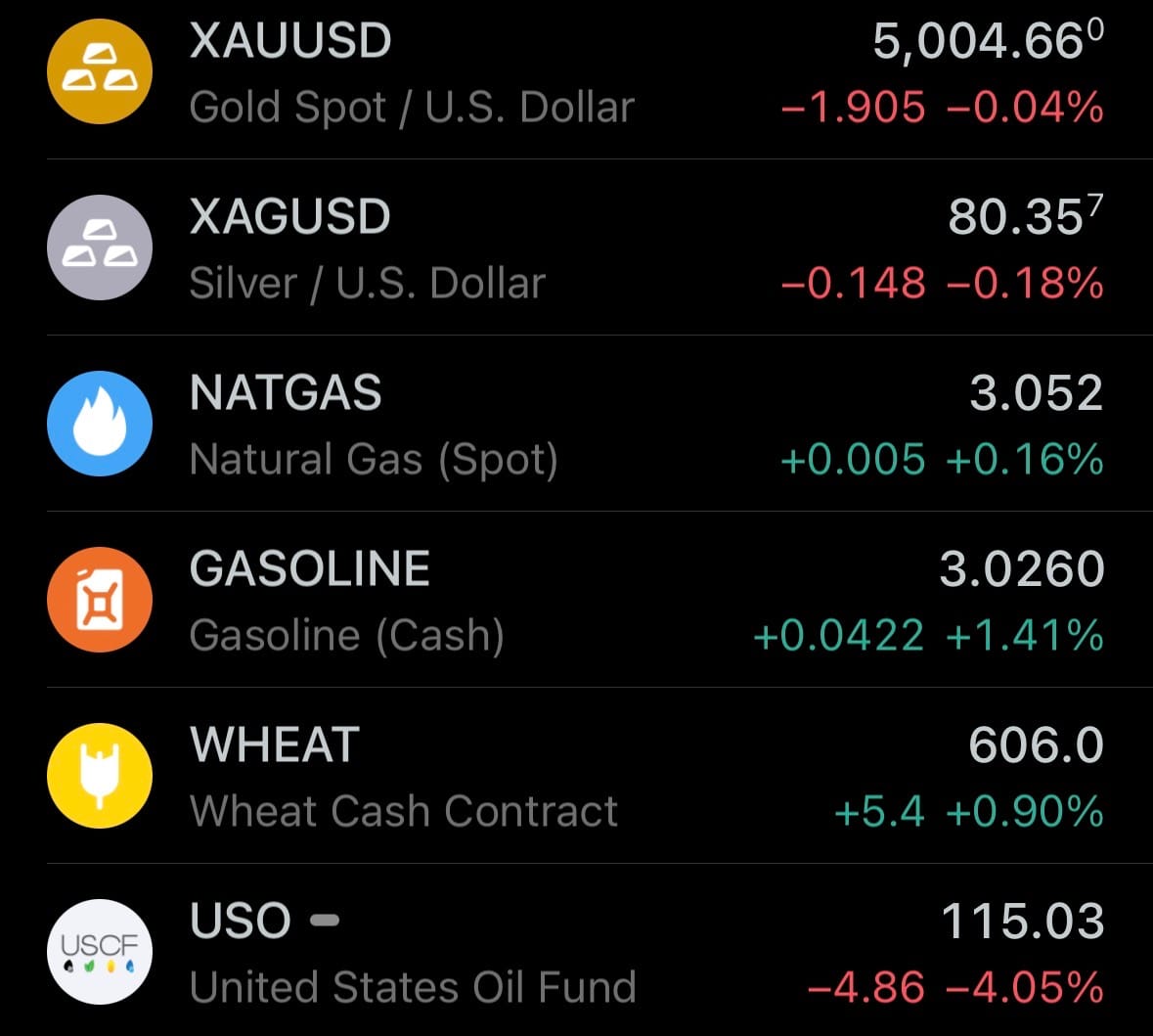Tap the wheat price 606.0
The width and height of the screenshot is (1153, 1036).
click(1036, 745)
